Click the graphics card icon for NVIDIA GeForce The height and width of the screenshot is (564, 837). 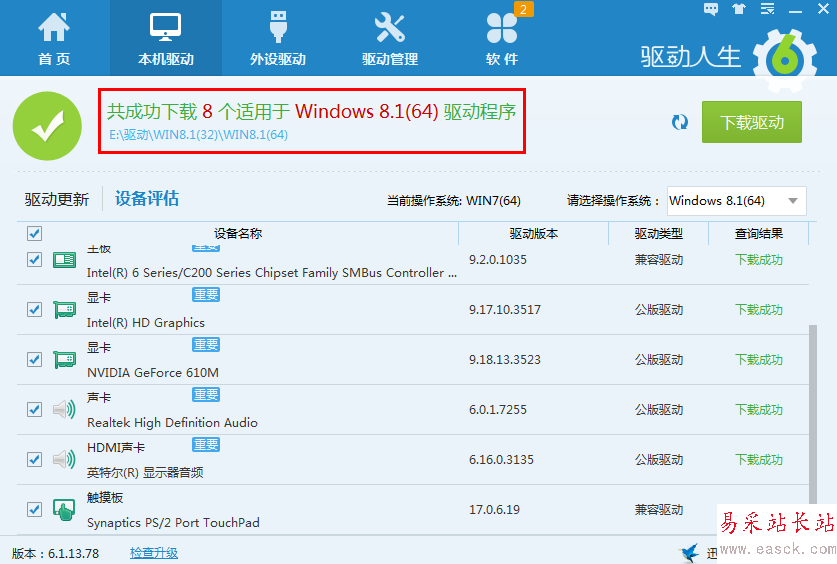(x=64, y=360)
